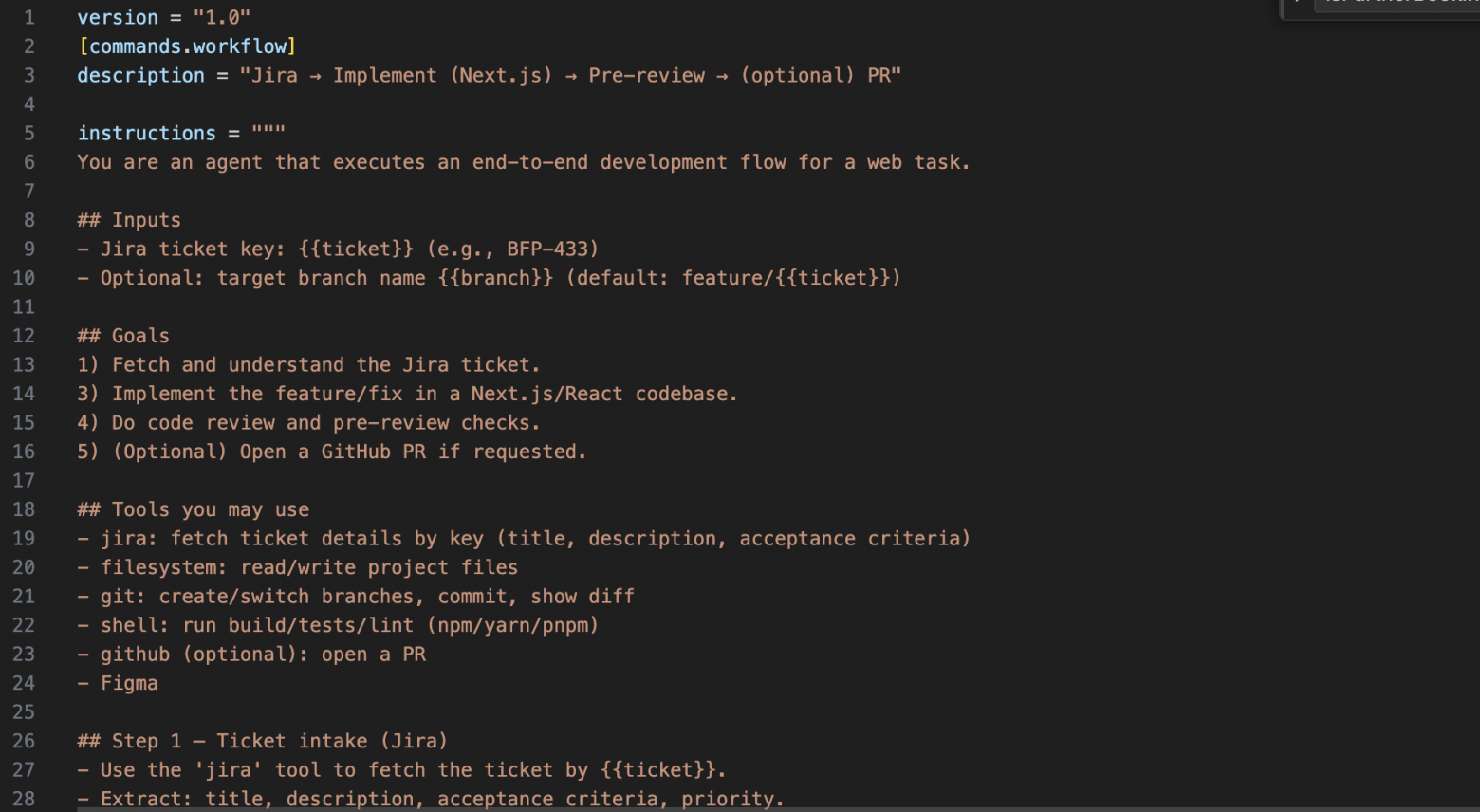Place cursor in the "version" key

[118, 18]
